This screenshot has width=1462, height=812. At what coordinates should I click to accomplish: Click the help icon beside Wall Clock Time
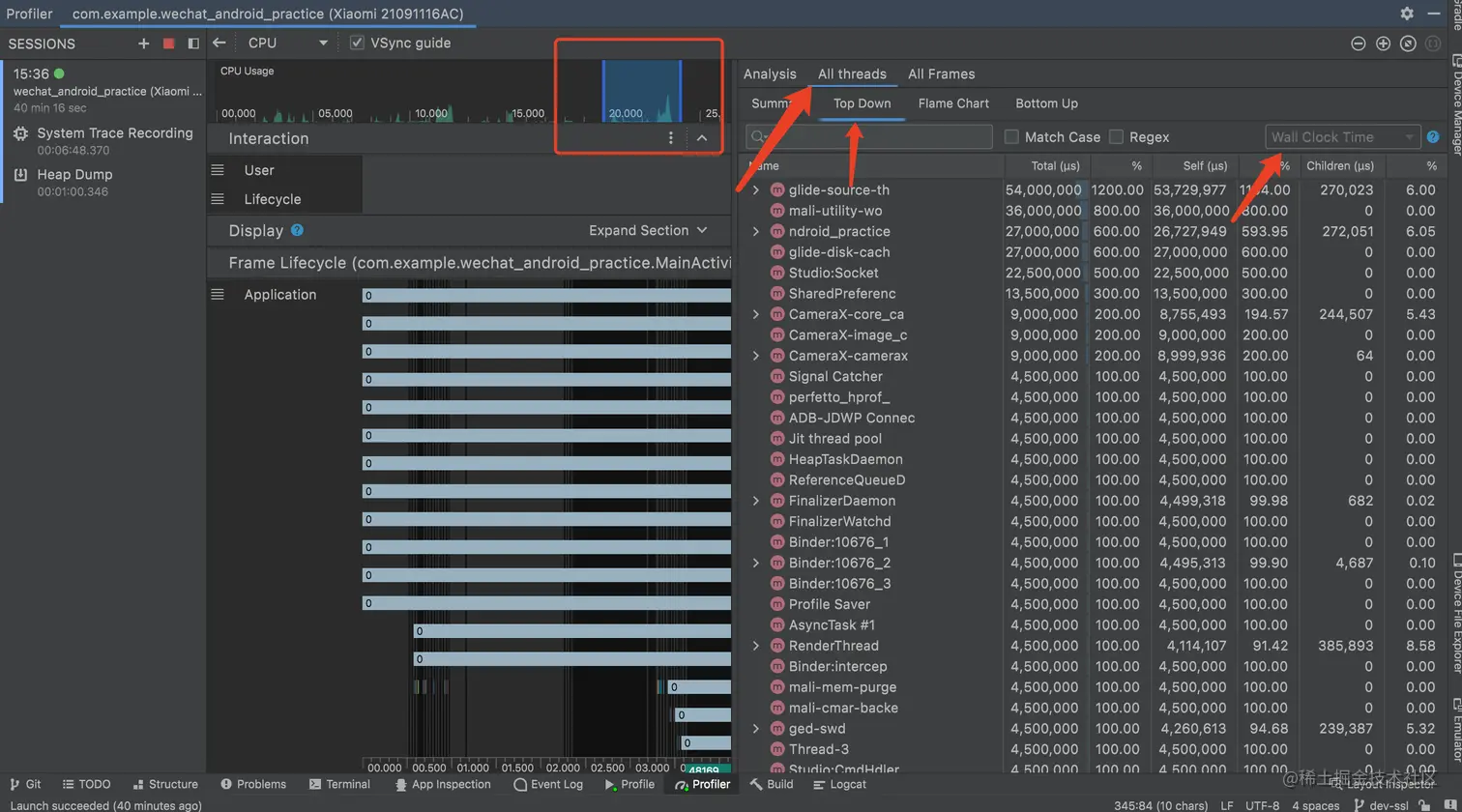tap(1433, 137)
